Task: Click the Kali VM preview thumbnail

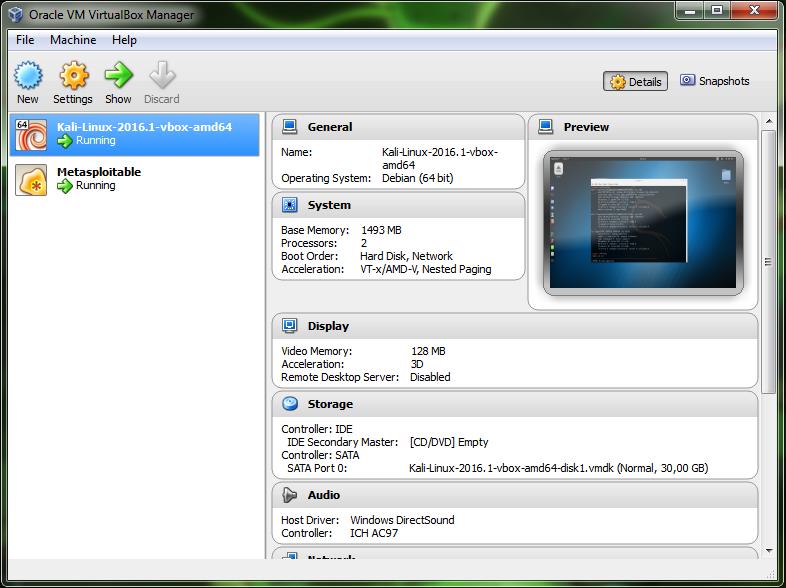Action: 643,223
